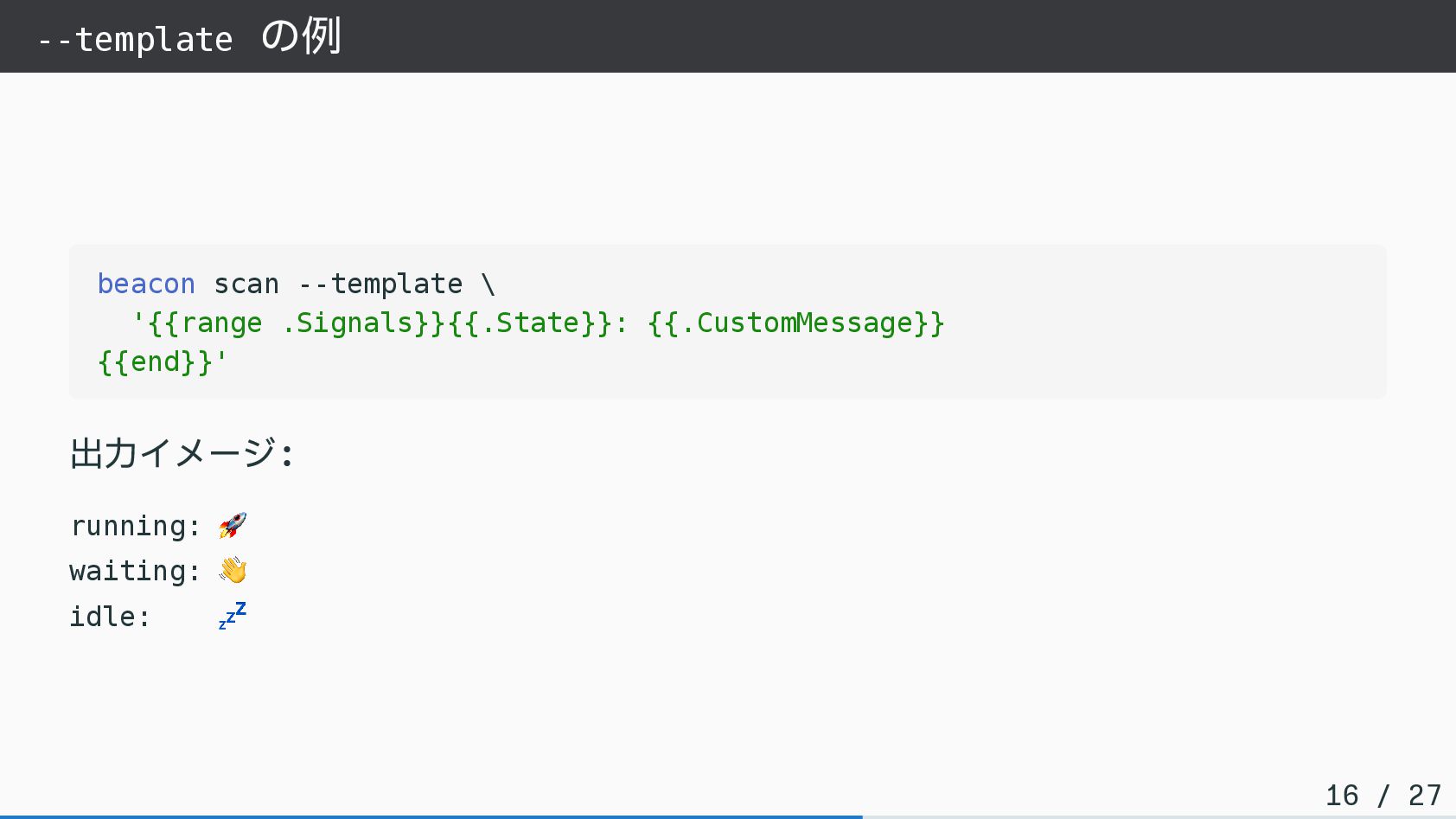Image resolution: width=1456 pixels, height=819 pixels.
Task: Click the {{.State}} template expression
Action: (530, 323)
